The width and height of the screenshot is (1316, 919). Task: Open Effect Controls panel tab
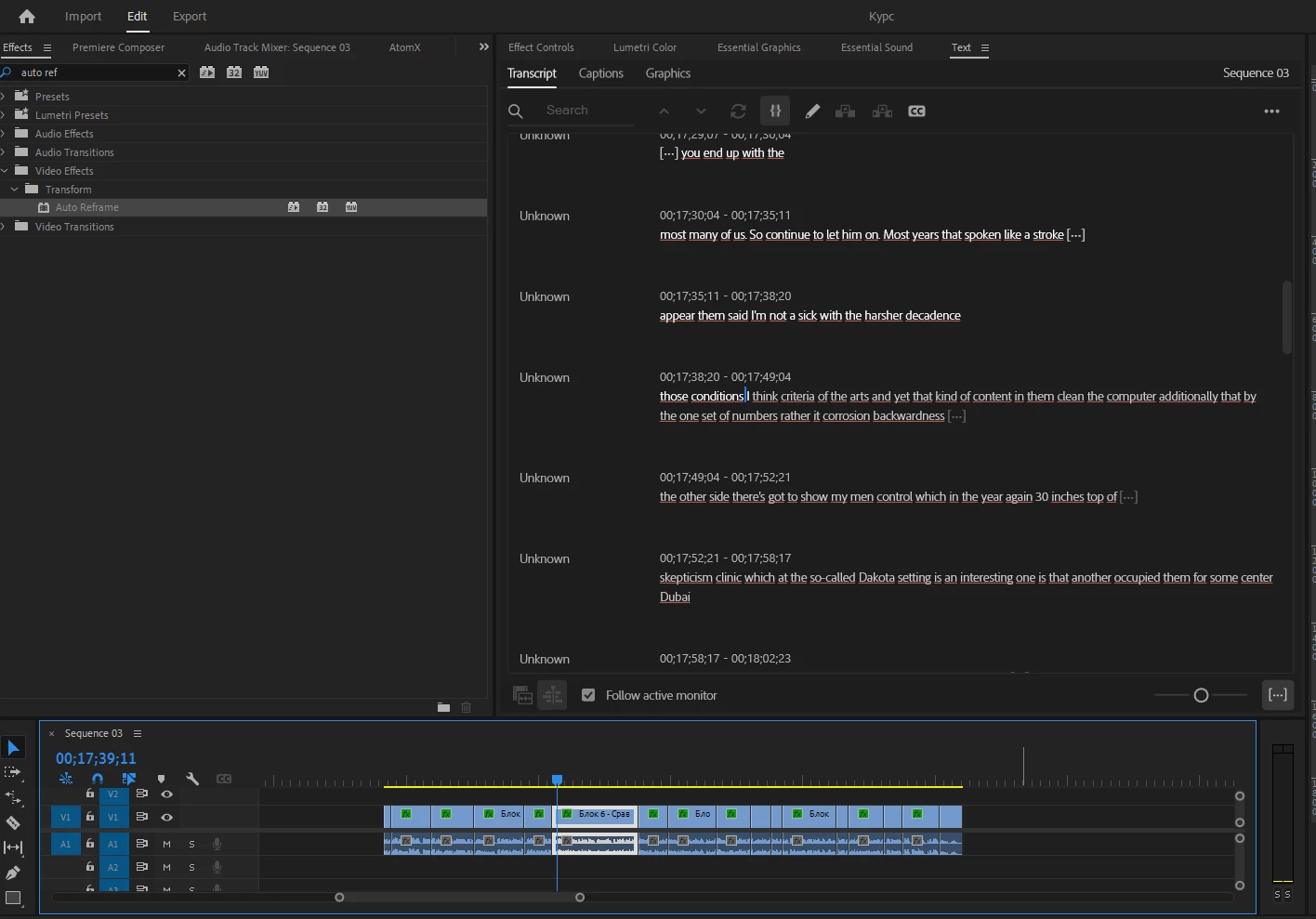tap(541, 47)
